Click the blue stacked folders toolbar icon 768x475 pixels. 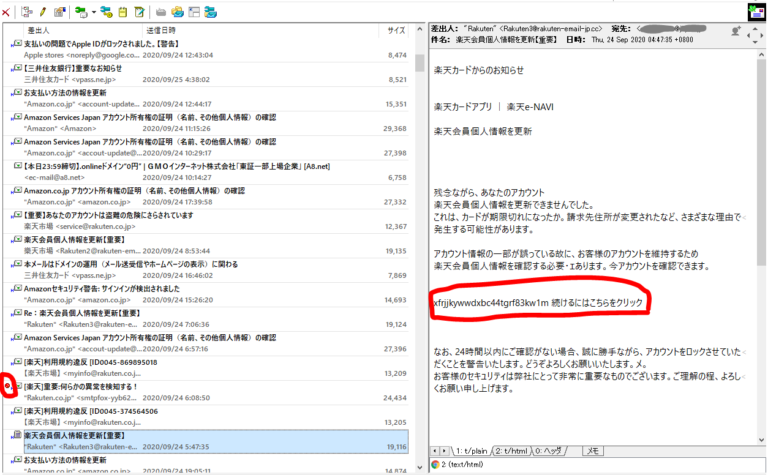211,12
